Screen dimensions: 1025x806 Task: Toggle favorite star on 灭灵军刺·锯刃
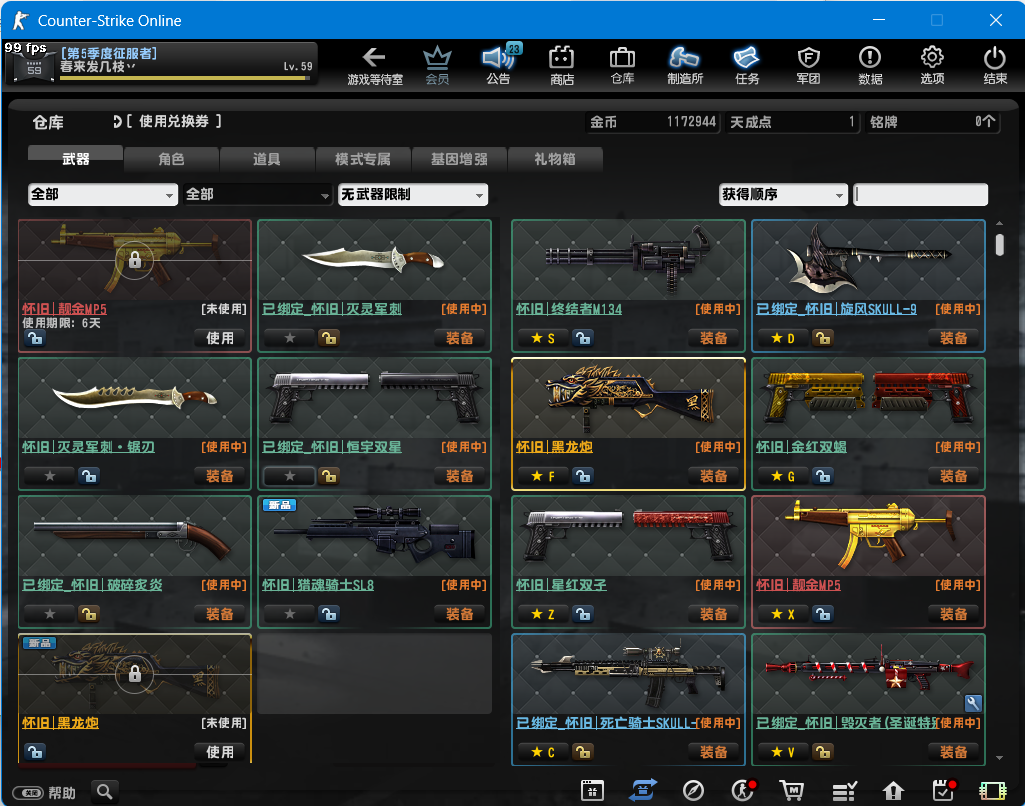point(50,476)
